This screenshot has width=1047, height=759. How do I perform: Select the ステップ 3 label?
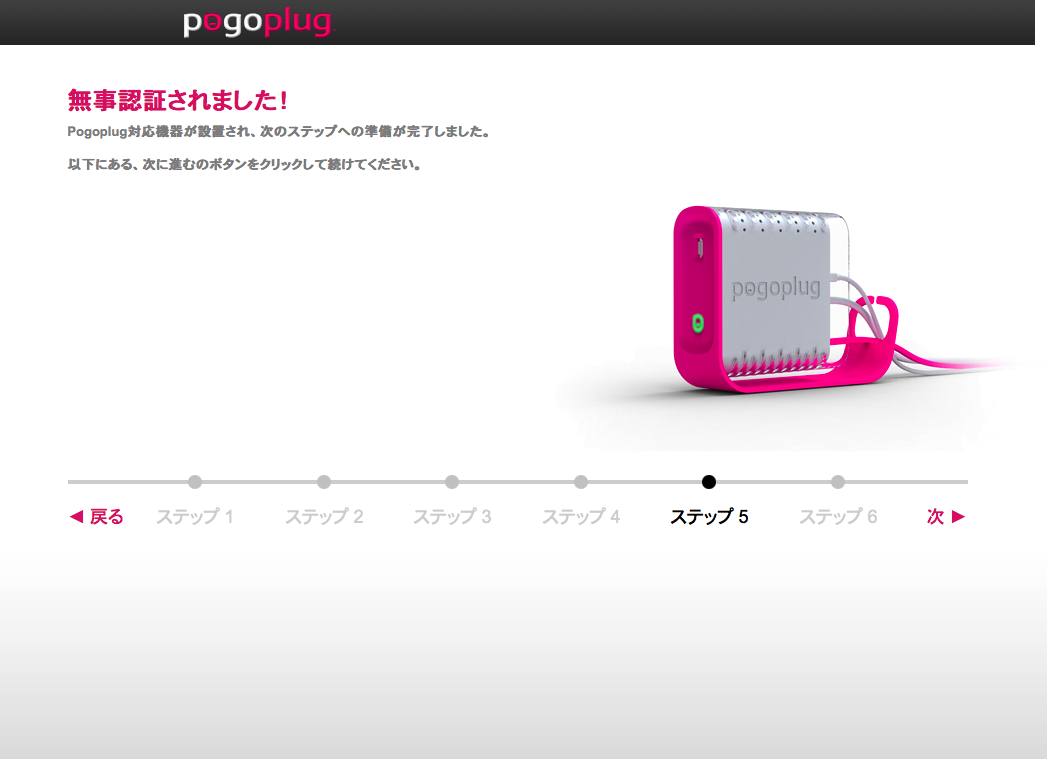pyautogui.click(x=452, y=517)
